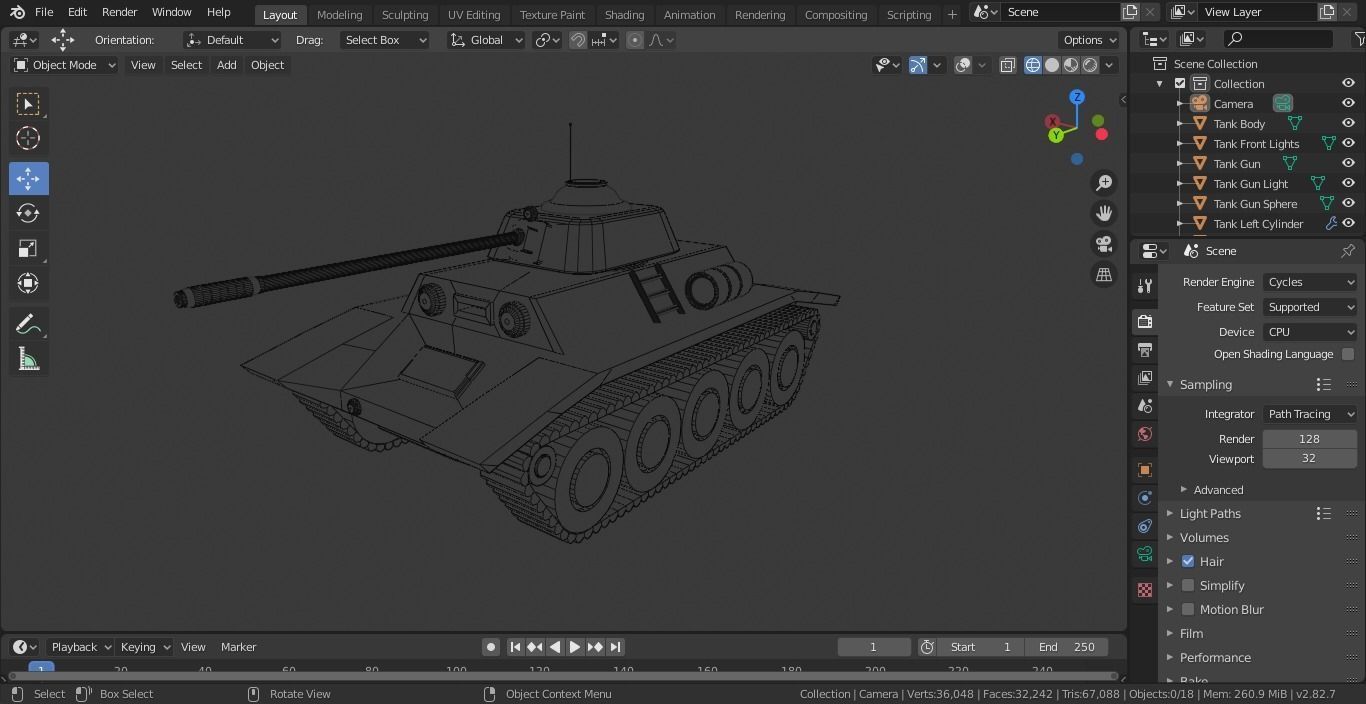
Task: Open the Render Engine dropdown
Action: click(x=1310, y=282)
